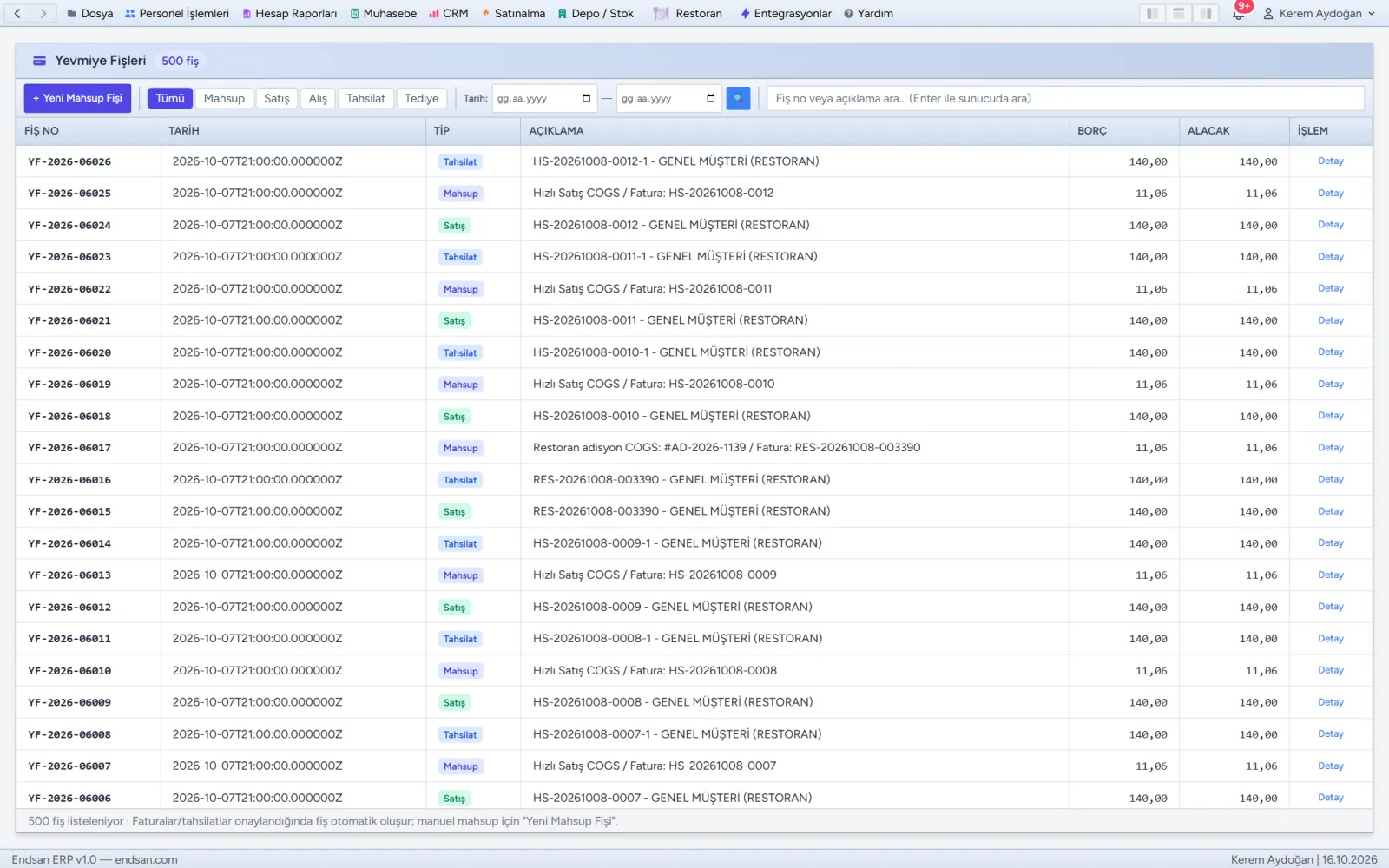This screenshot has height=868, width=1389.
Task: Click the blue search button beside the dates
Action: coord(738,98)
